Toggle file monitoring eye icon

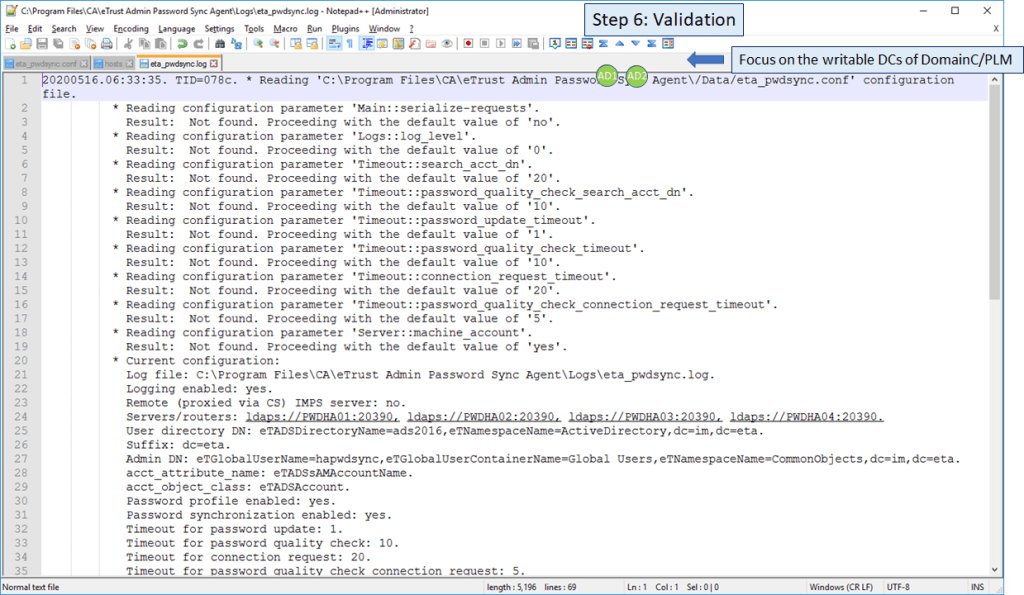click(447, 44)
